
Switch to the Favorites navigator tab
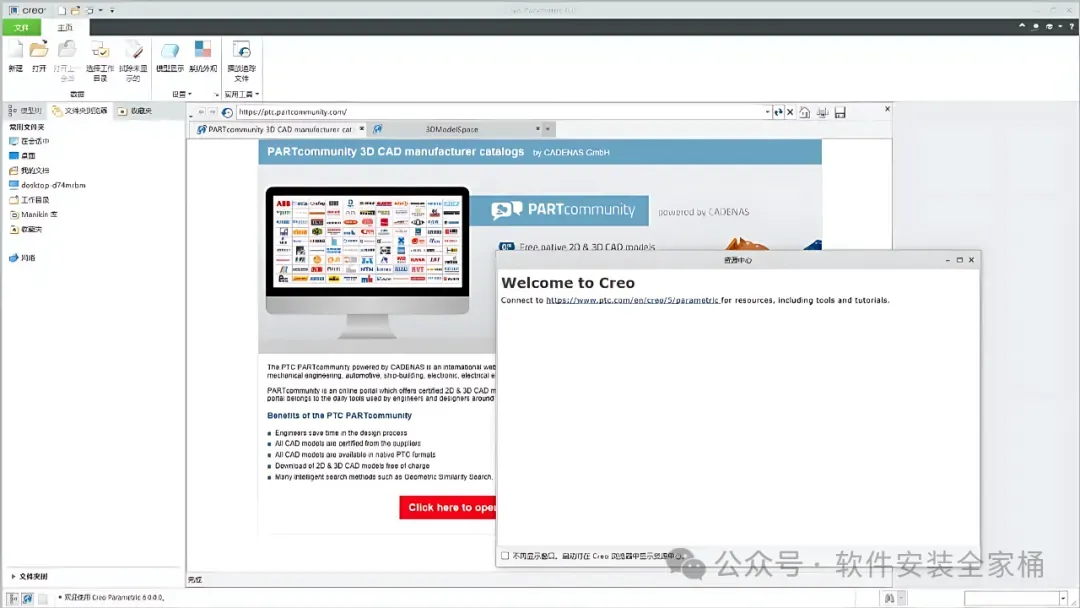[x=135, y=110]
